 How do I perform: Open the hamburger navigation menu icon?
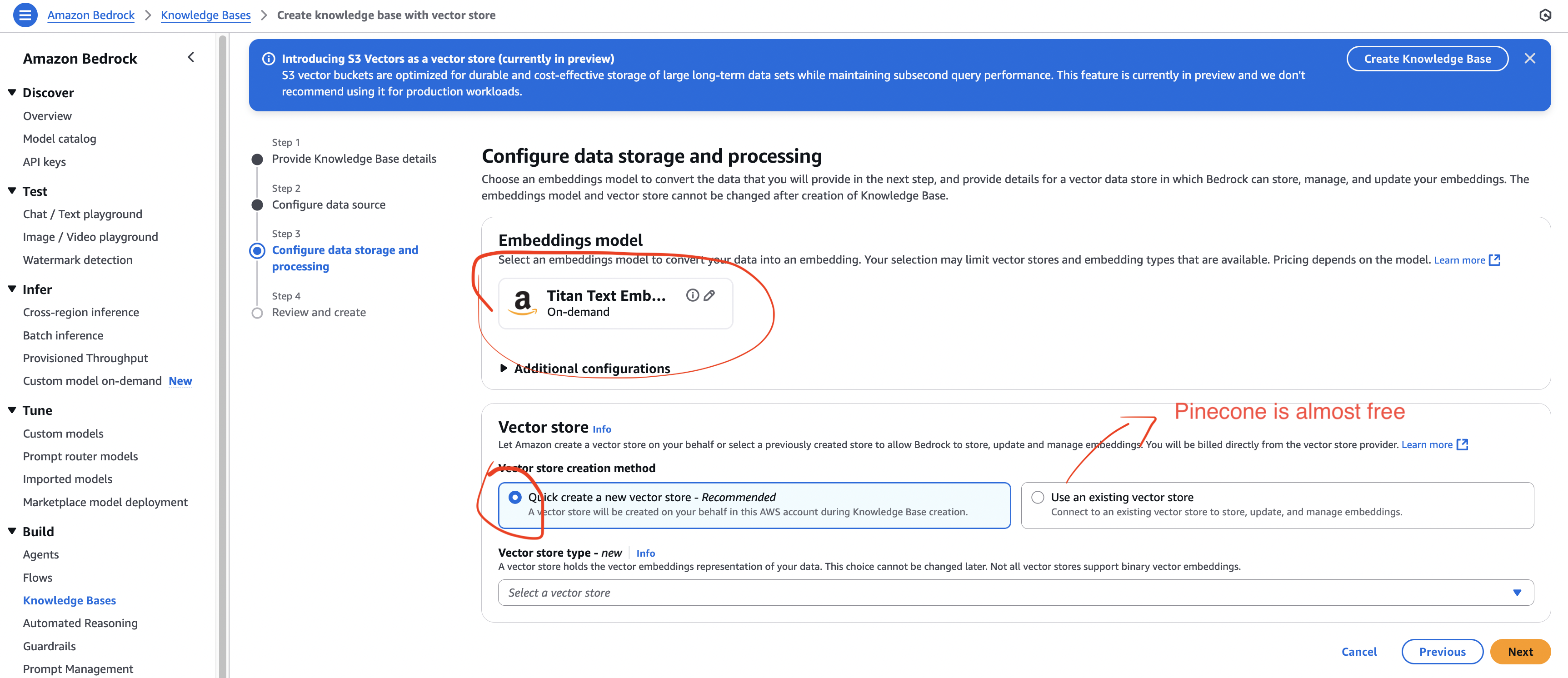(x=25, y=15)
